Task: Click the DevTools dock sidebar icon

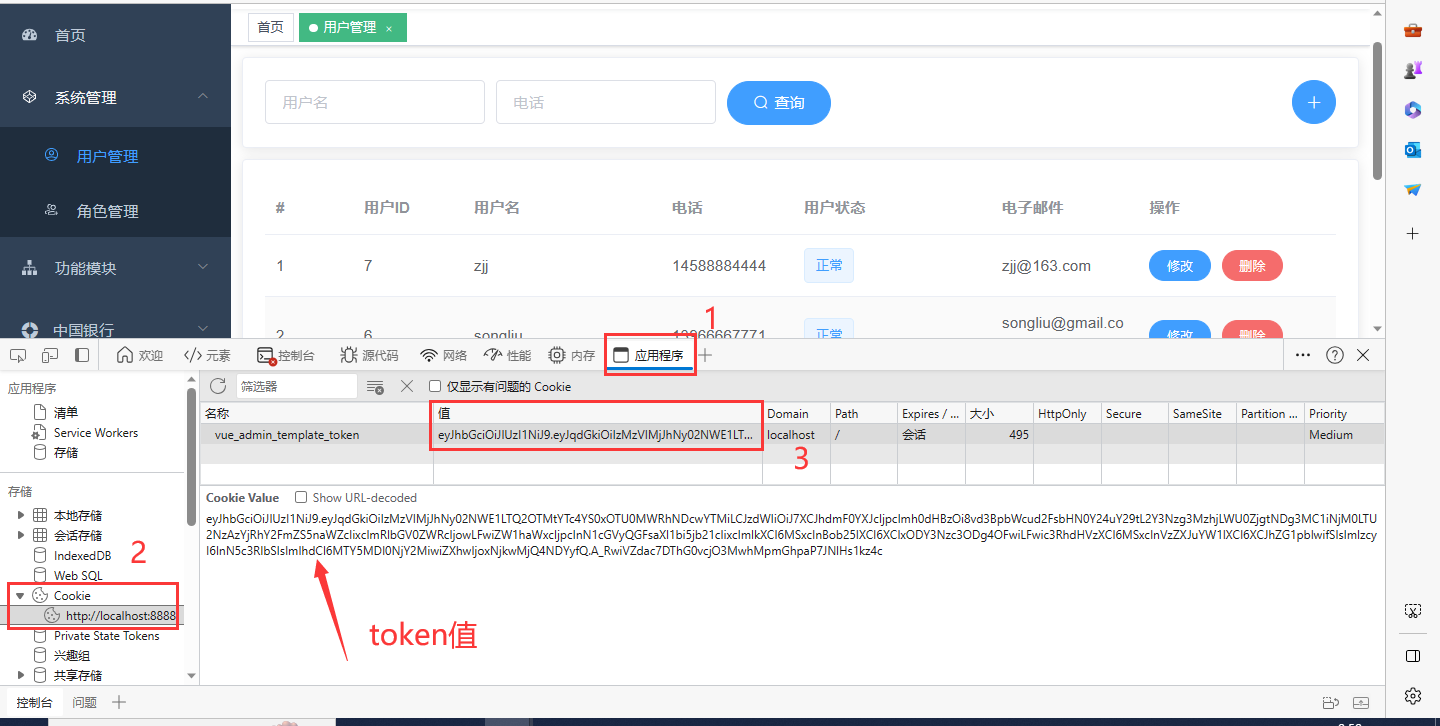Action: pyautogui.click(x=82, y=355)
